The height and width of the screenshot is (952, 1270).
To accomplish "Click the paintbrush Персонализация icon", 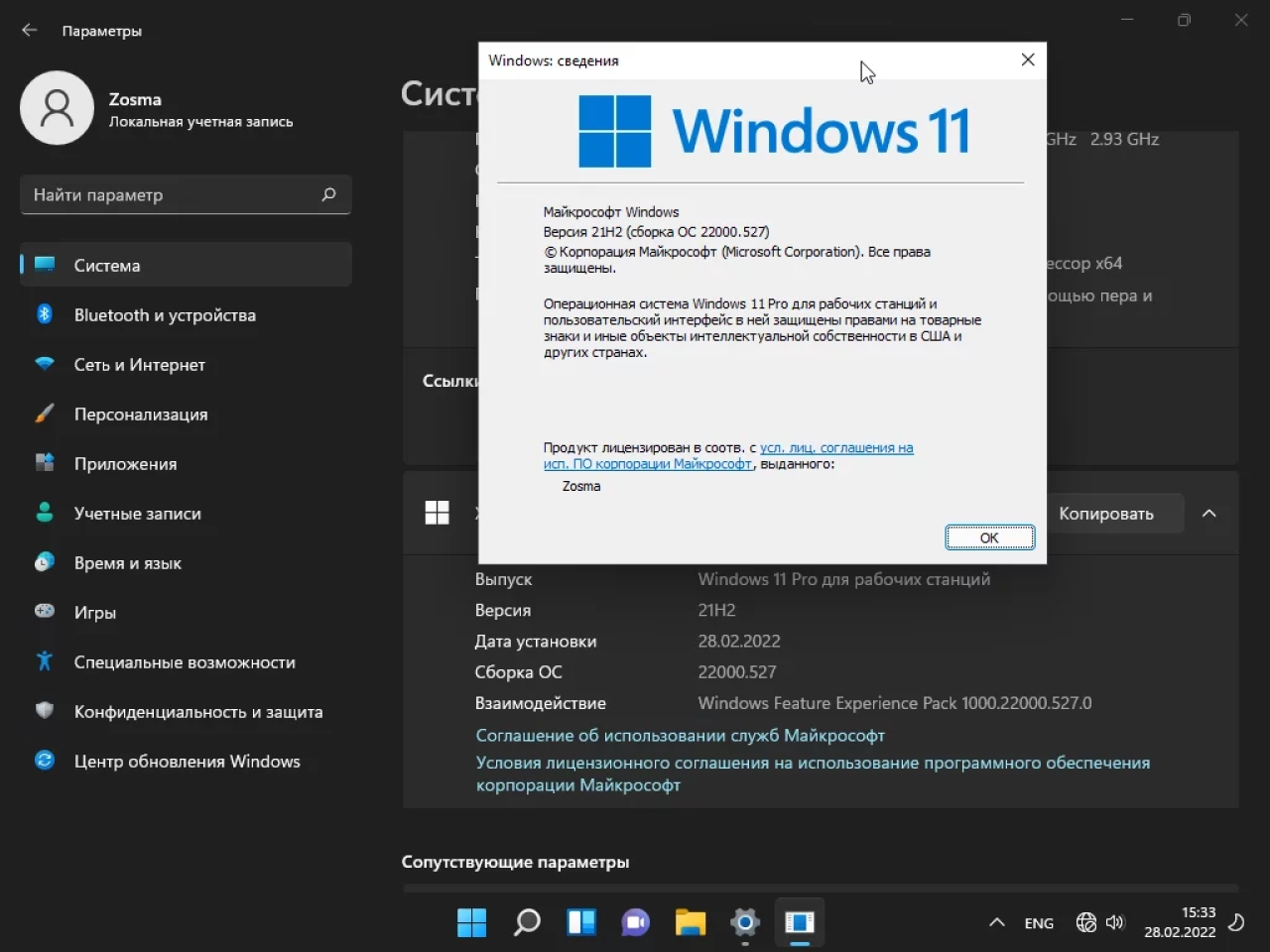I will pos(45,414).
